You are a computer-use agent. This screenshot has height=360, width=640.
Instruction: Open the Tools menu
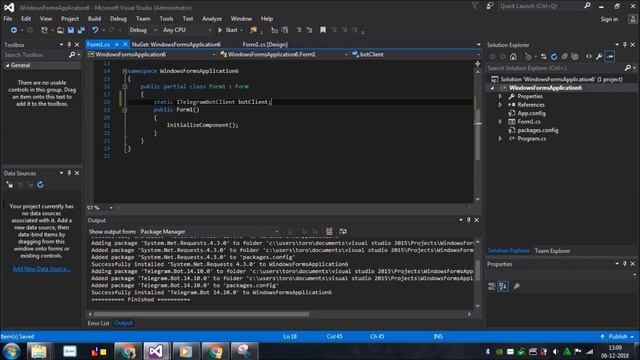coord(166,19)
